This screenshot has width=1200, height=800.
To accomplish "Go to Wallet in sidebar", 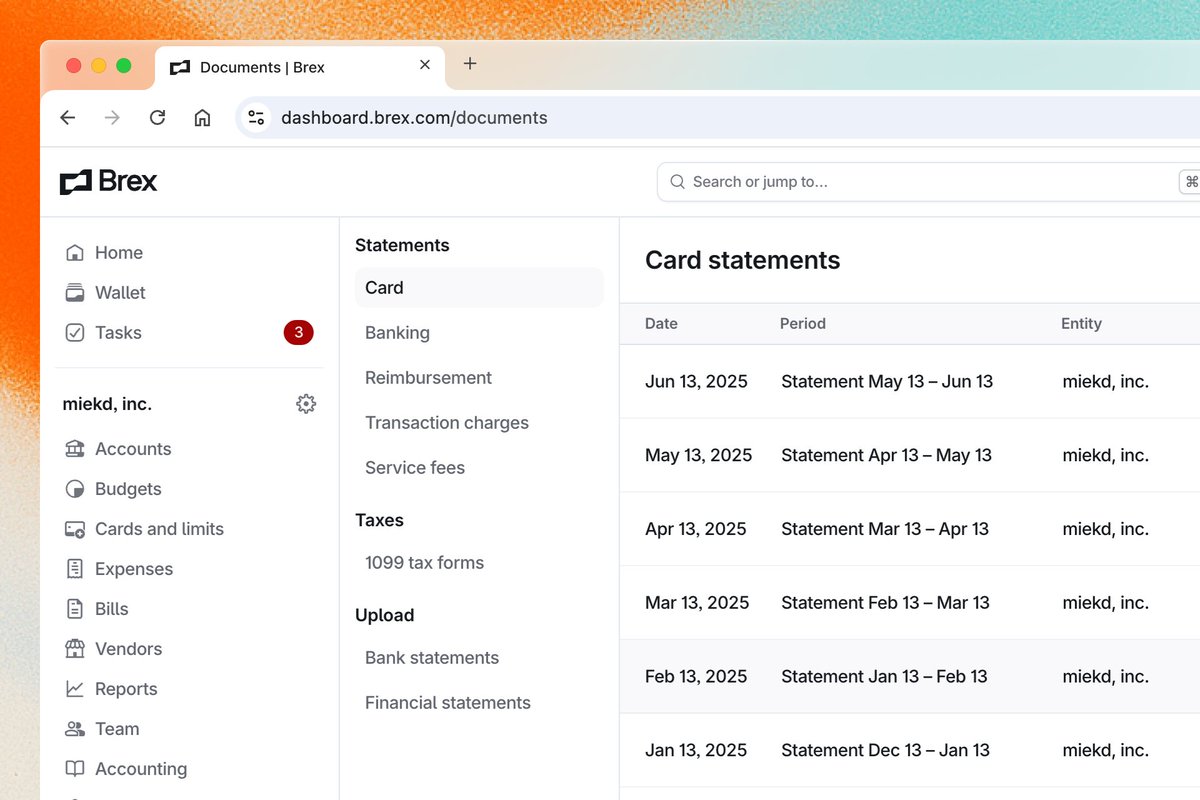I will [120, 293].
